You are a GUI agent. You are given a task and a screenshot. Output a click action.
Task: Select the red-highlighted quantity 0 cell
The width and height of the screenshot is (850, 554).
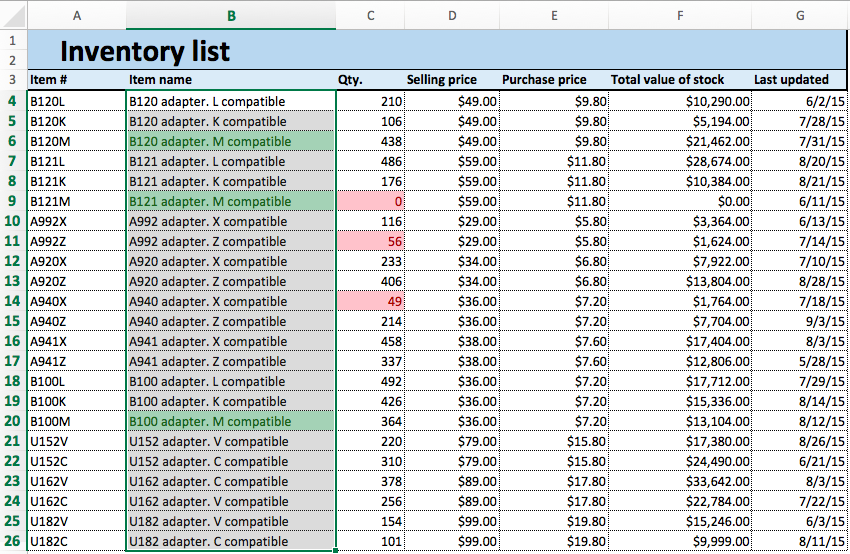(371, 201)
